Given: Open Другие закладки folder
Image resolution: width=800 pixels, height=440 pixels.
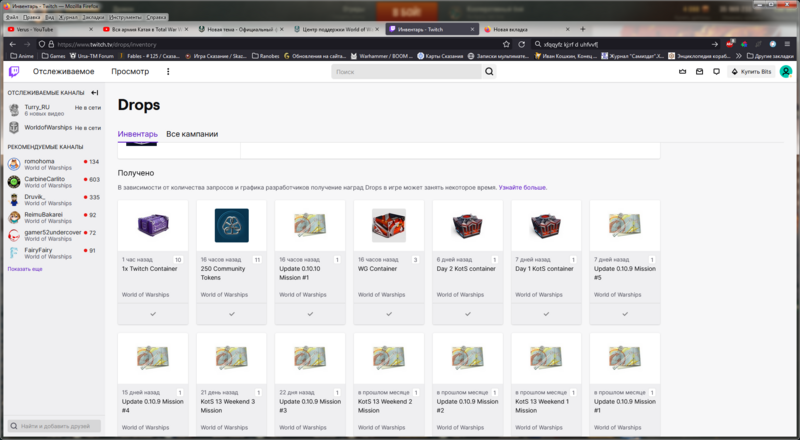Looking at the screenshot, I should point(770,56).
